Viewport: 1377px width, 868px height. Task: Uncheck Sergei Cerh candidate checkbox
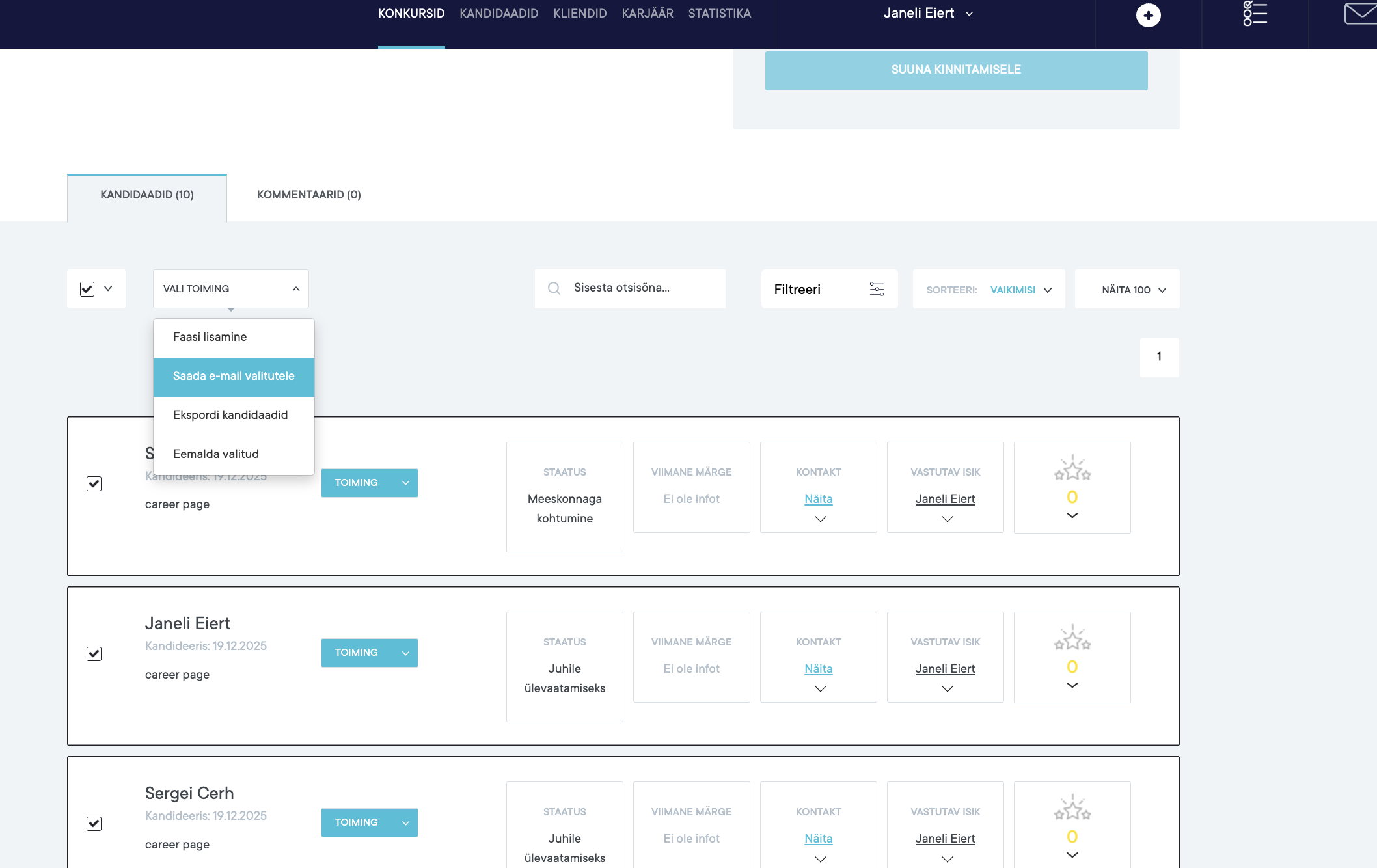click(94, 823)
